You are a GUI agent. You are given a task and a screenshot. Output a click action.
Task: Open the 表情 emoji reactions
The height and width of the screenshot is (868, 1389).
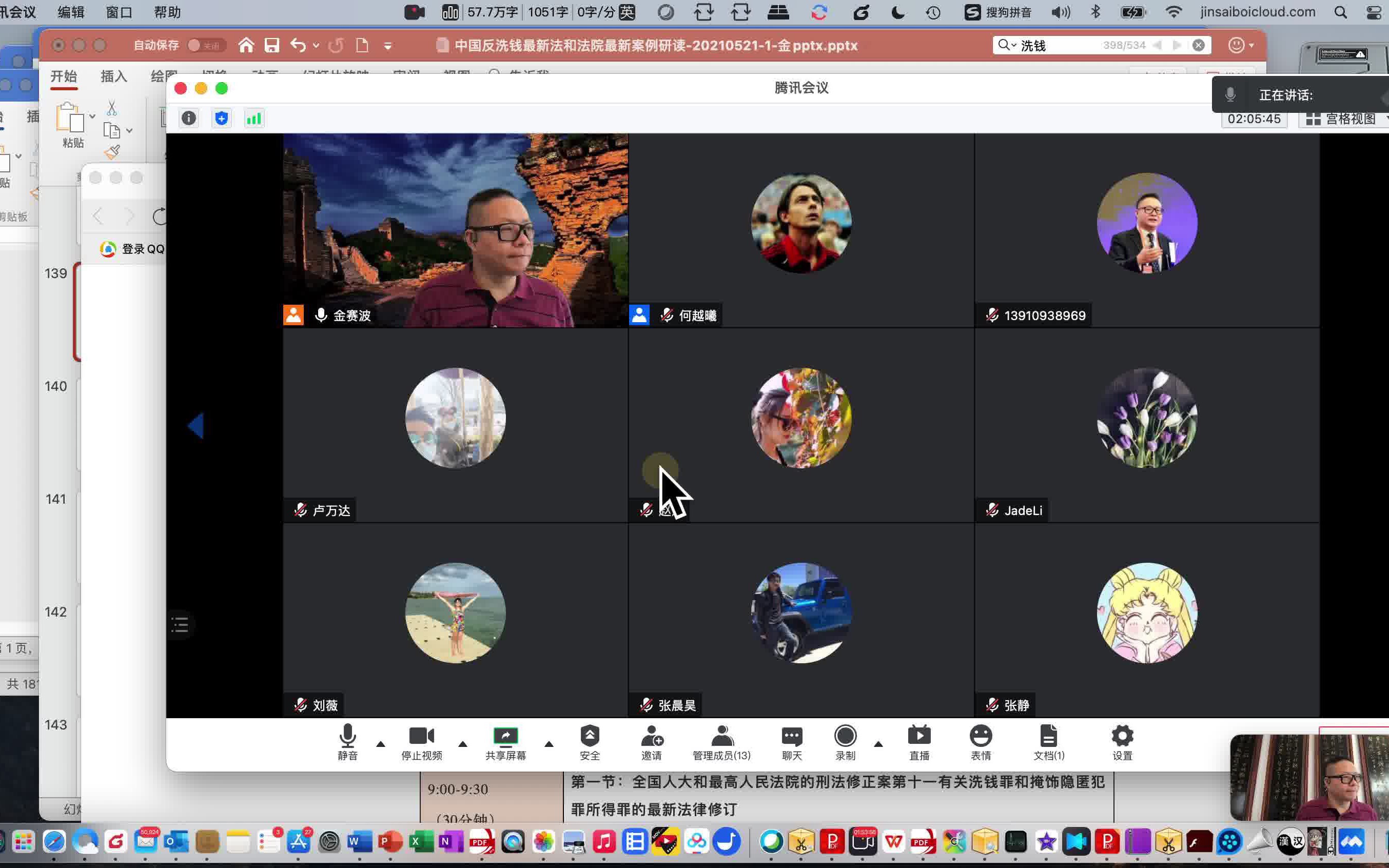click(x=981, y=742)
